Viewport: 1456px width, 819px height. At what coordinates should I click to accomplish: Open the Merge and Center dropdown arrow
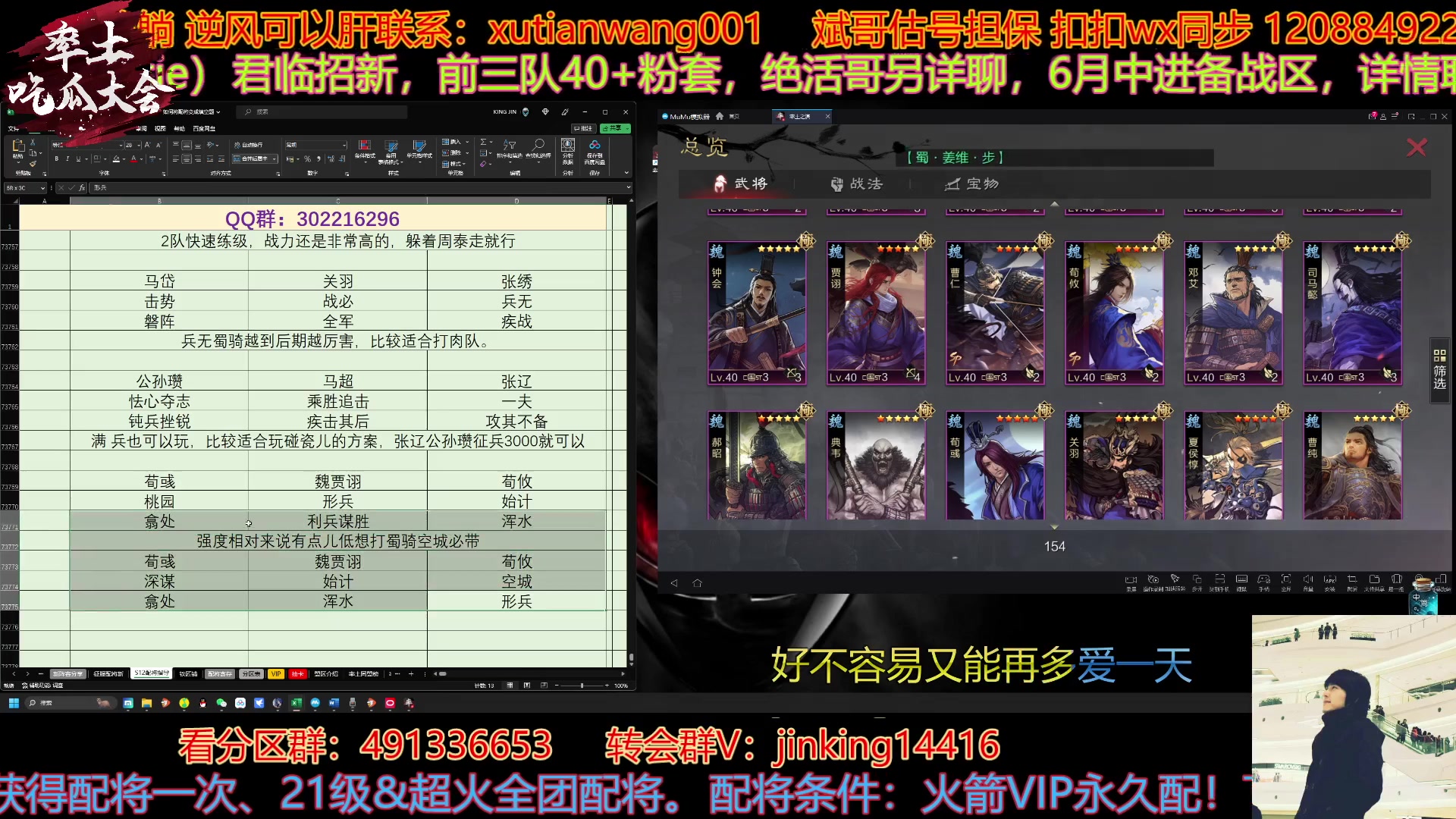[275, 159]
